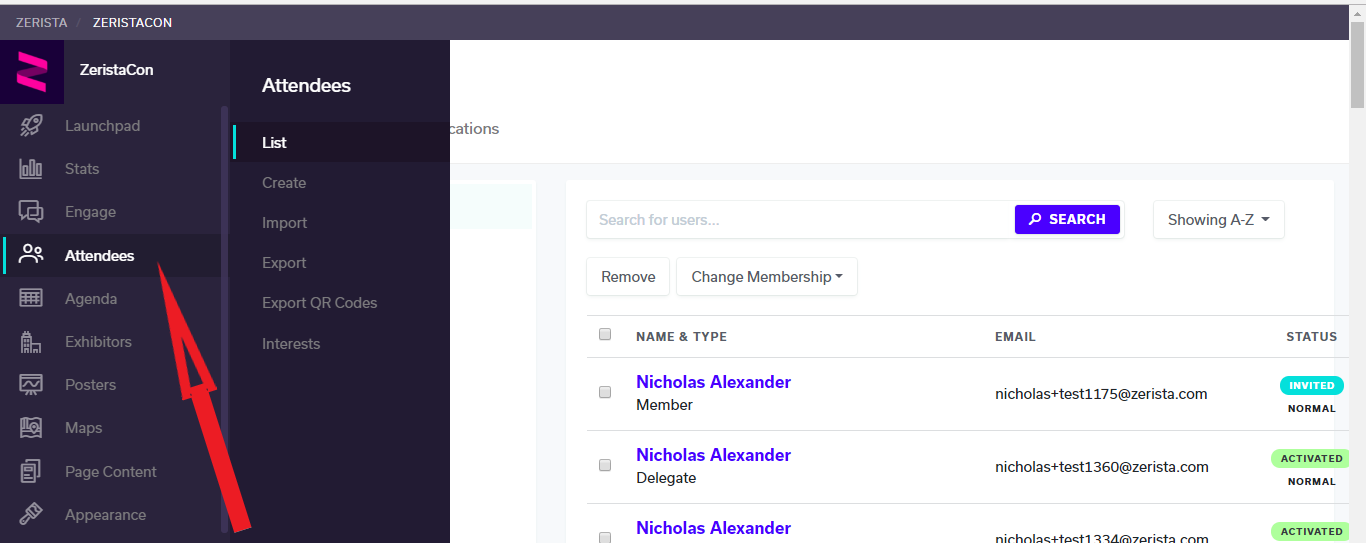
Task: Click email nicholas+test1175@zerista.com
Action: click(x=1101, y=394)
